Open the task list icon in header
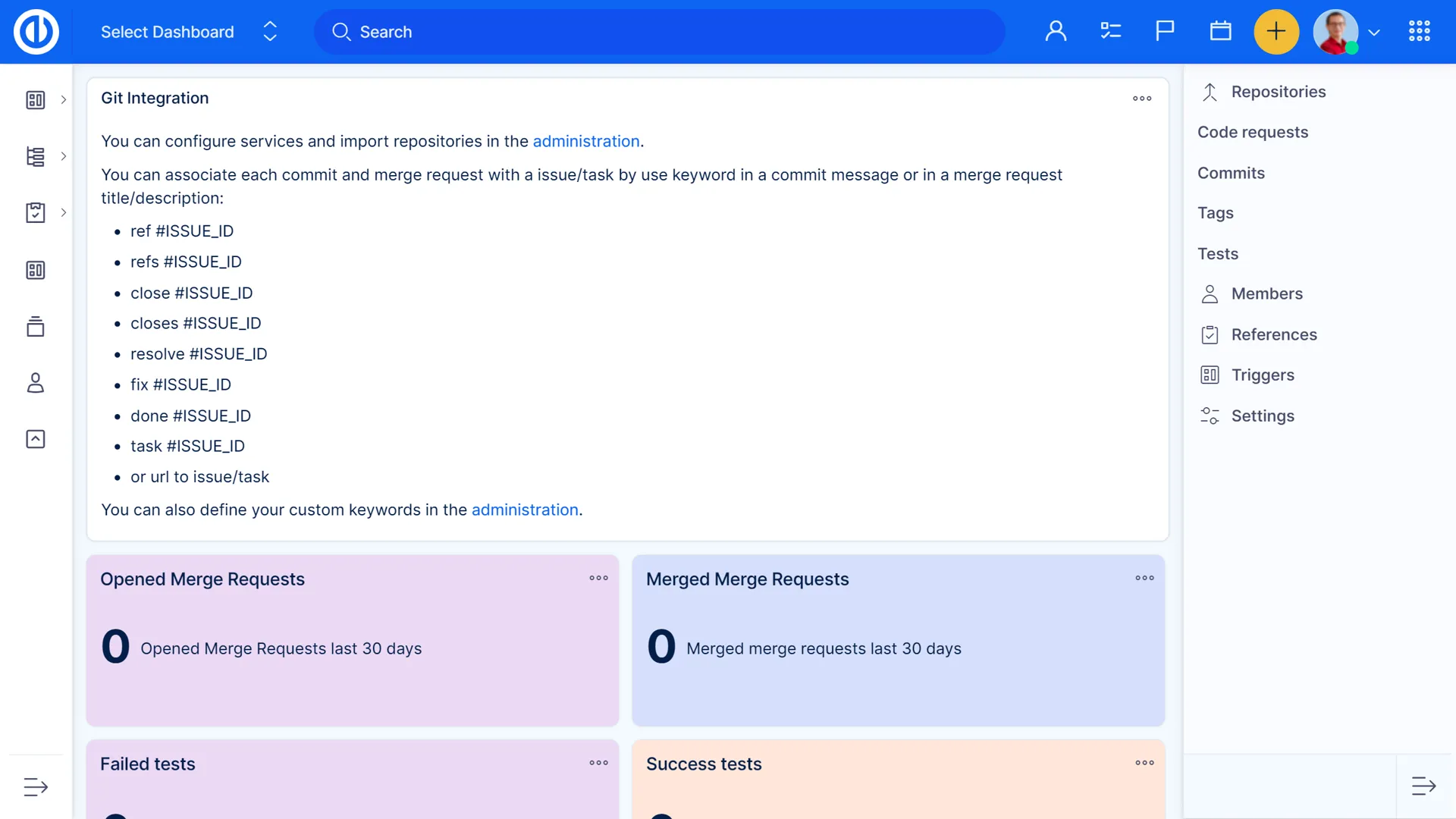The width and height of the screenshot is (1456, 819). [x=1110, y=32]
